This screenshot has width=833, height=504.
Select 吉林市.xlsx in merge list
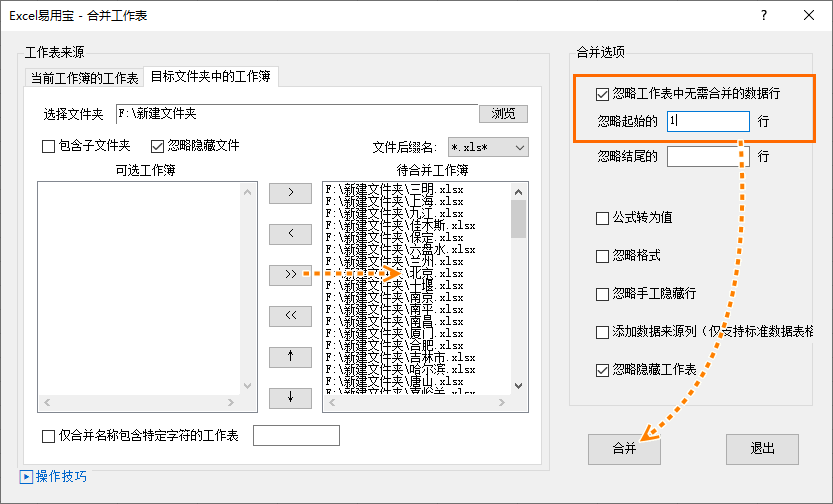(400, 357)
